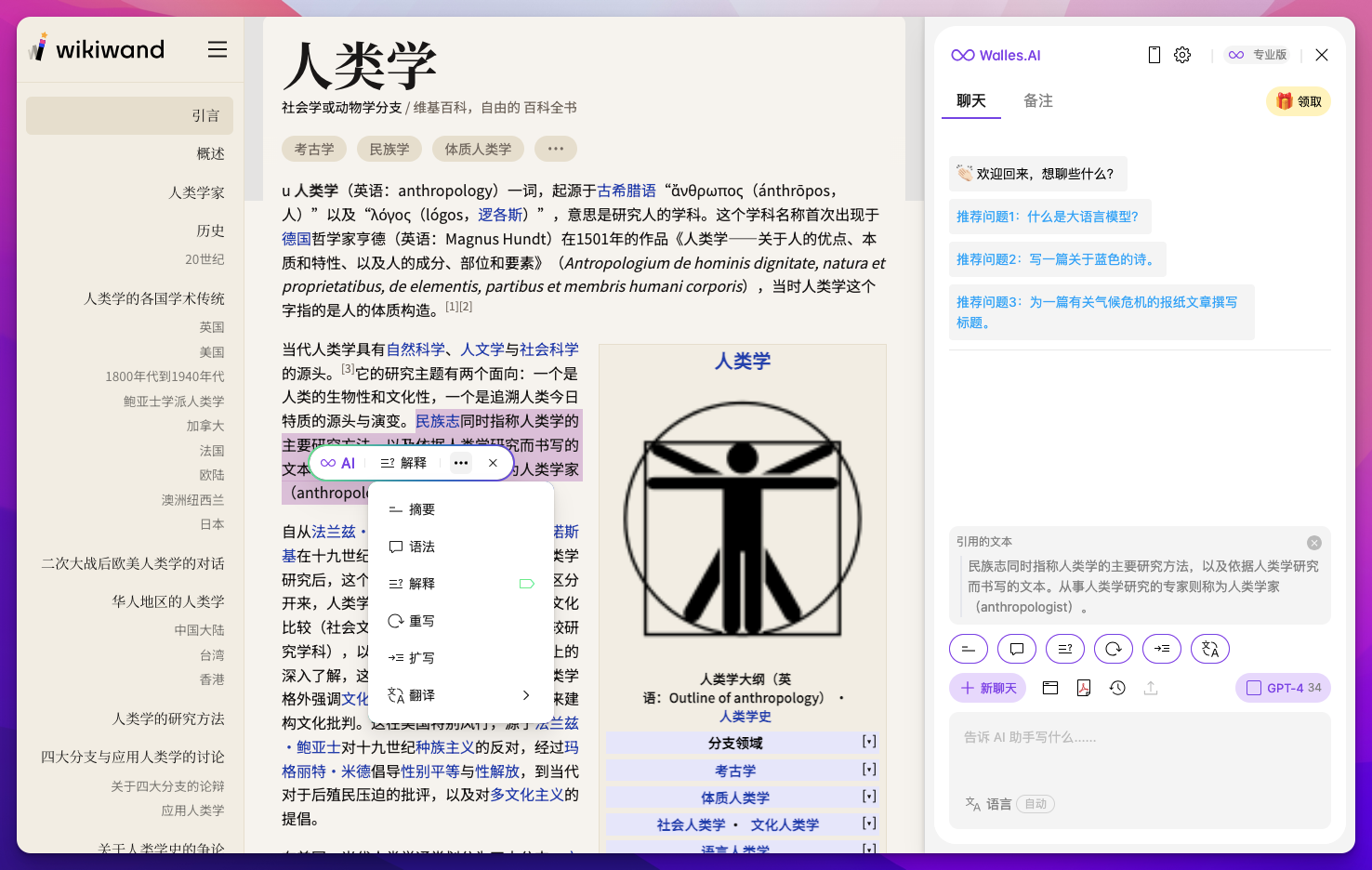Choose 摘要 from the popup menu

[x=461, y=509]
